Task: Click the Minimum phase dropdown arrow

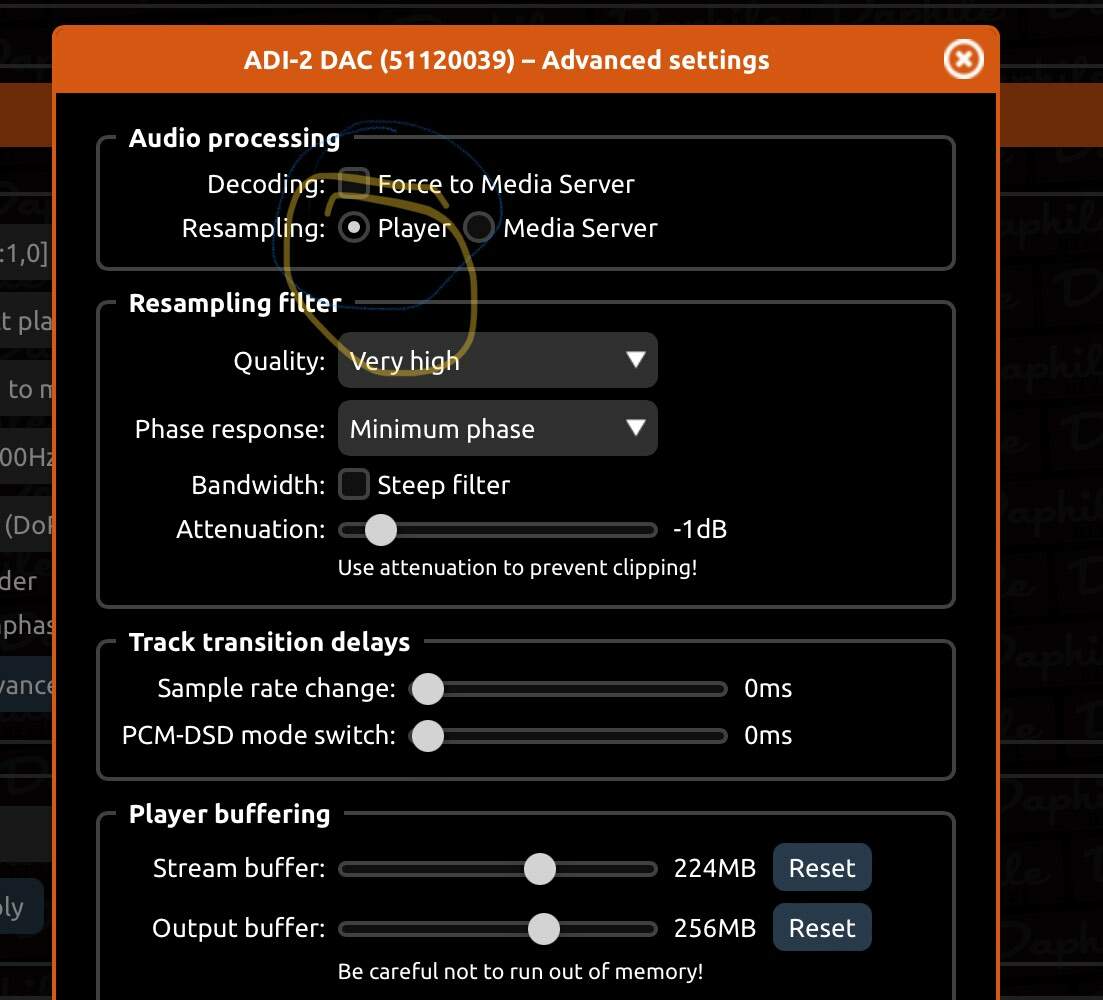Action: pyautogui.click(x=635, y=428)
